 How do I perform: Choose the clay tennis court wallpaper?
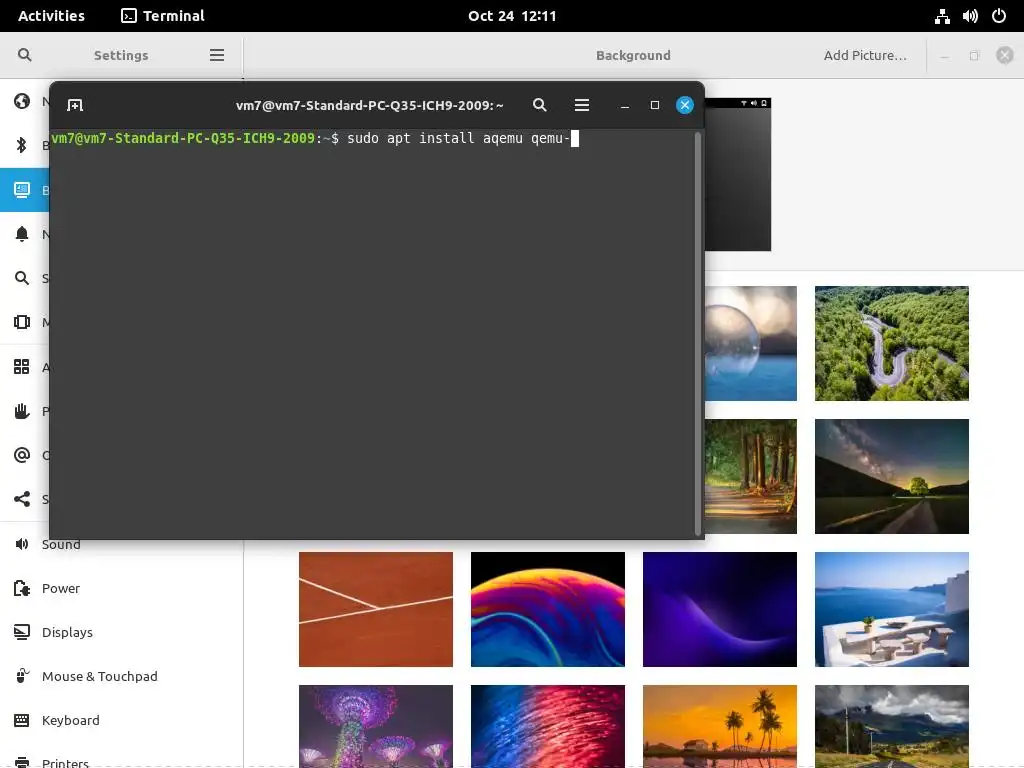376,609
